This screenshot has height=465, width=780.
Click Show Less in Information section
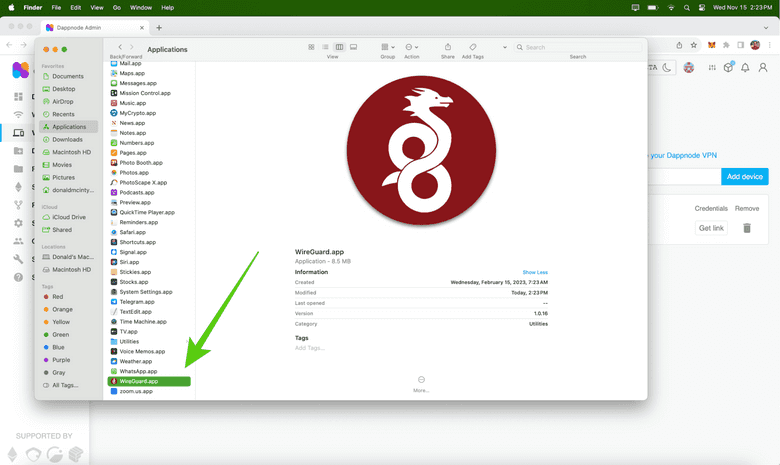pyautogui.click(x=535, y=272)
